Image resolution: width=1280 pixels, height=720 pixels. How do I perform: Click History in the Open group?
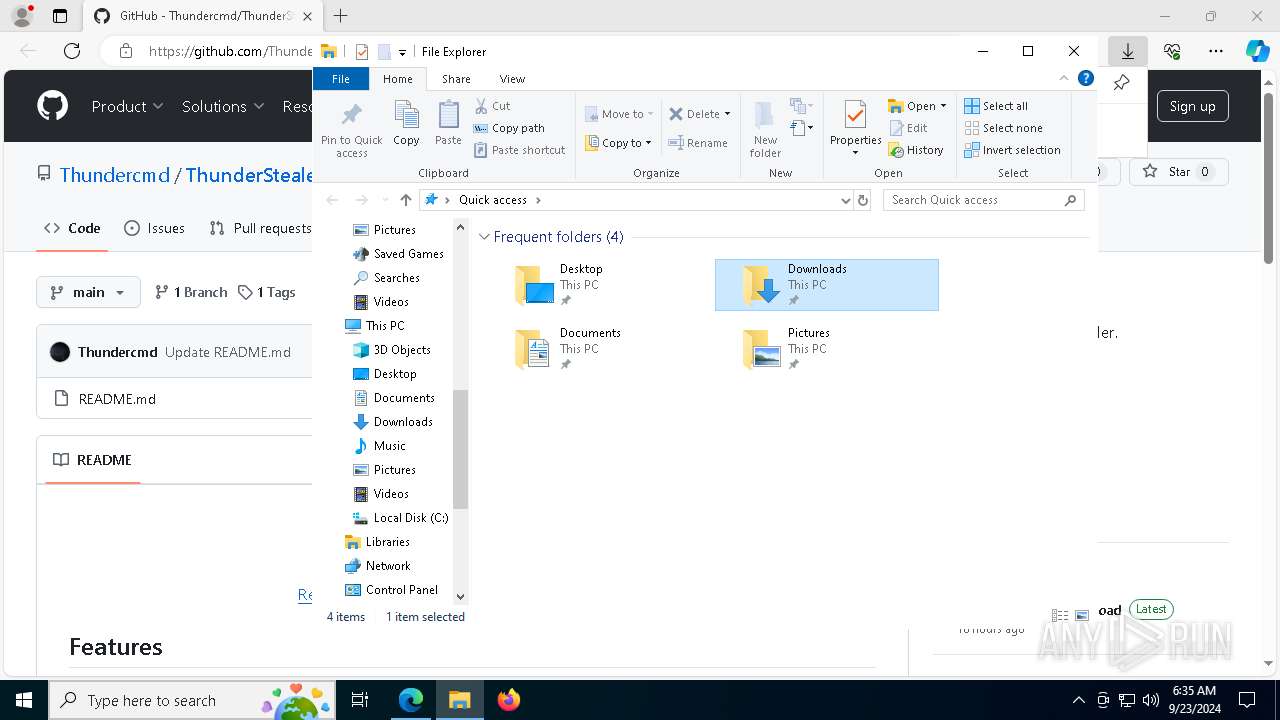coord(916,150)
